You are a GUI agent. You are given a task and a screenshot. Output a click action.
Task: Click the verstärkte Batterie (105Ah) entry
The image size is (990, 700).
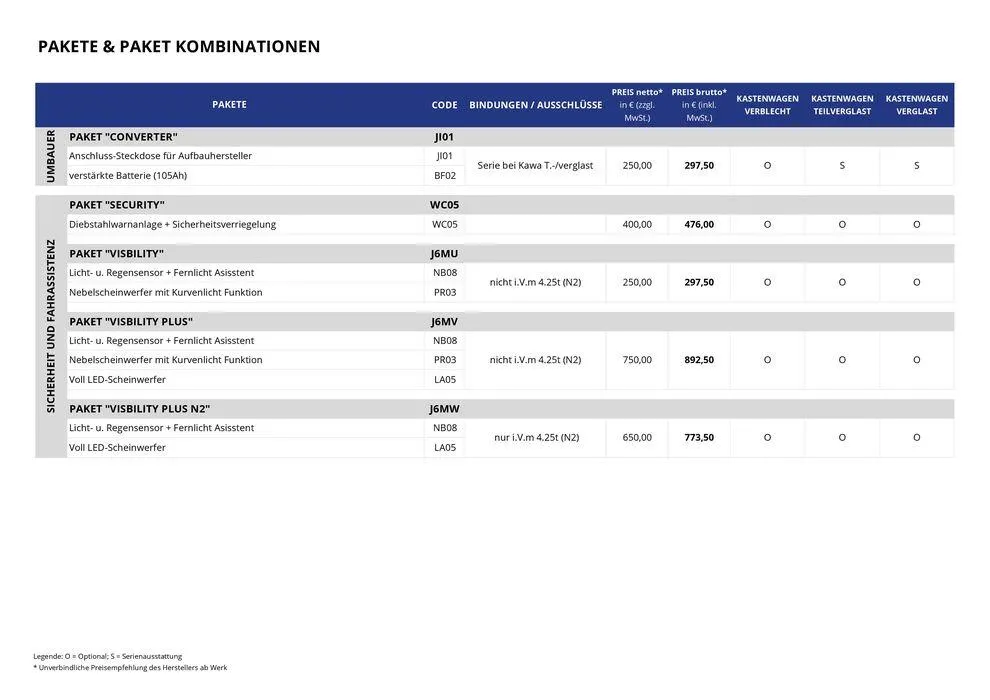[x=128, y=176]
